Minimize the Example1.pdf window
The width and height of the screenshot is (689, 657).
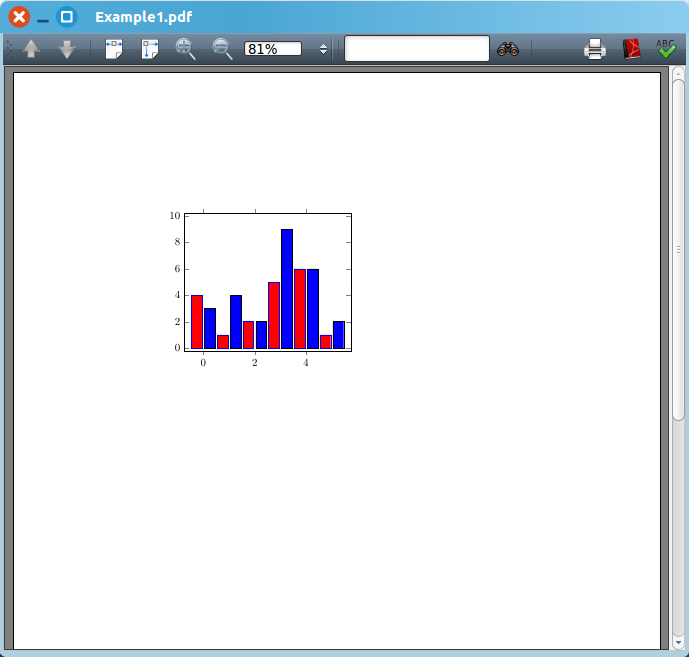[x=43, y=21]
